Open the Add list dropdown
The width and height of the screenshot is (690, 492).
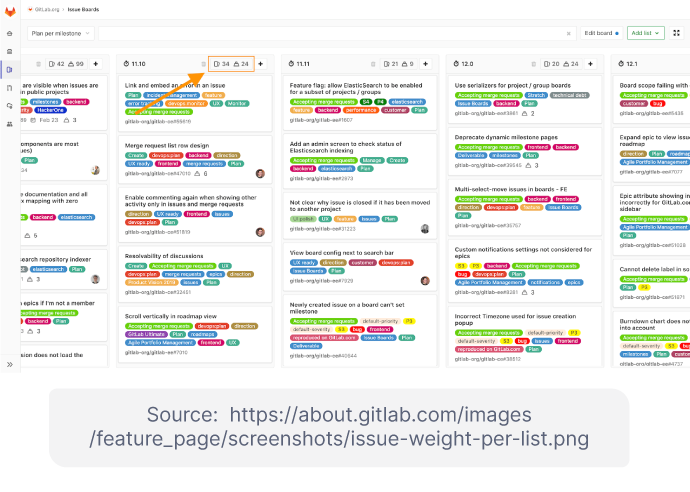(x=646, y=33)
